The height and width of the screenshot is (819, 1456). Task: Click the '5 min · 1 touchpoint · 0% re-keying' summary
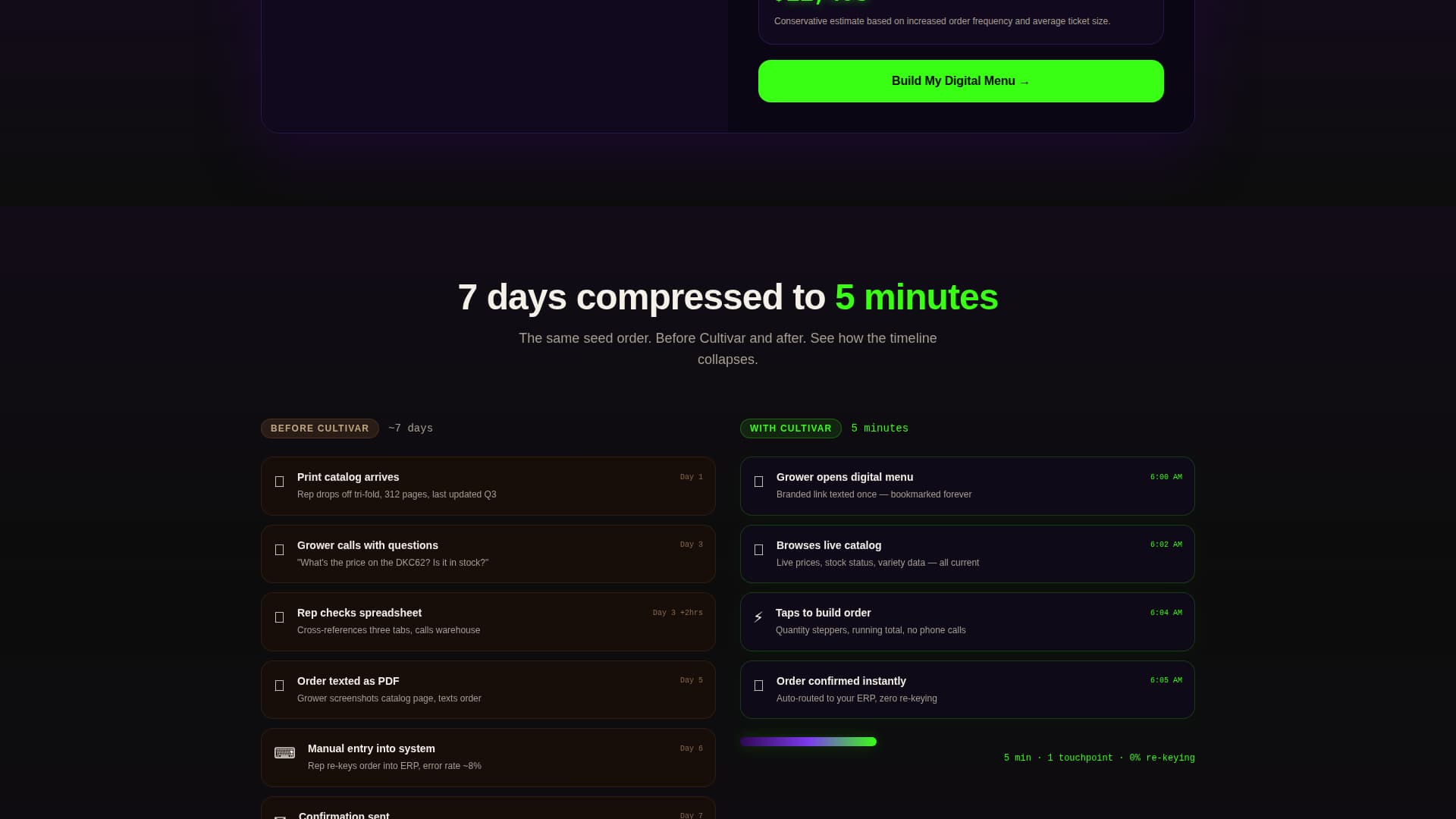pos(1100,758)
